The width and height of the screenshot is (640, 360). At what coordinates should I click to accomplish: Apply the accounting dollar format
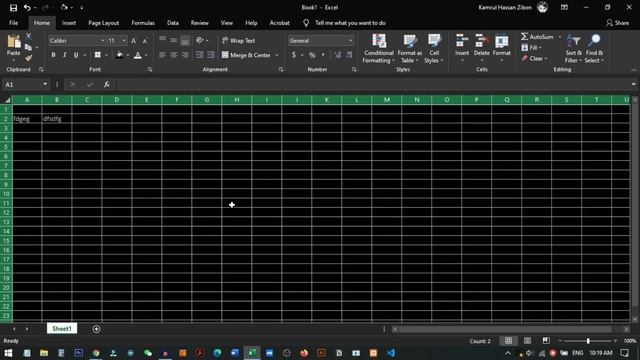coord(294,55)
